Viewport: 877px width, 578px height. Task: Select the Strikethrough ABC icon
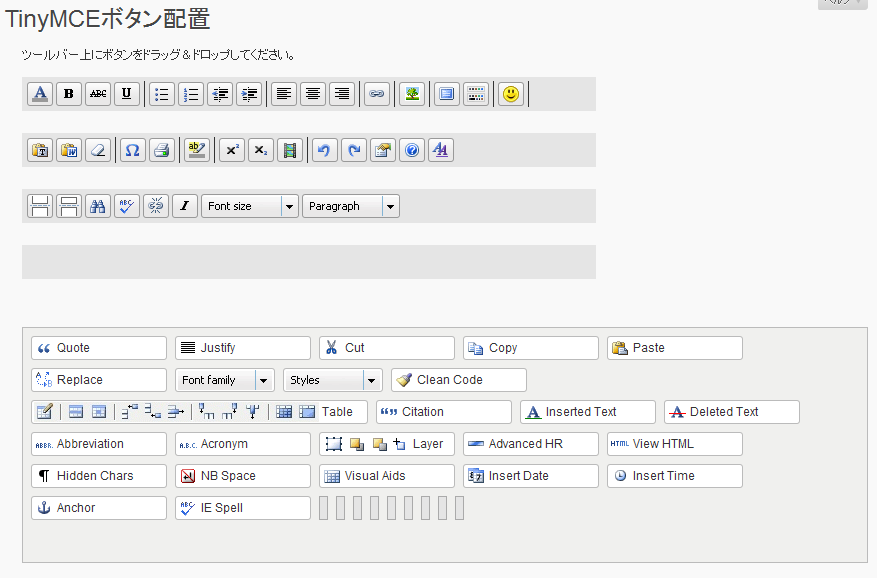[x=98, y=94]
